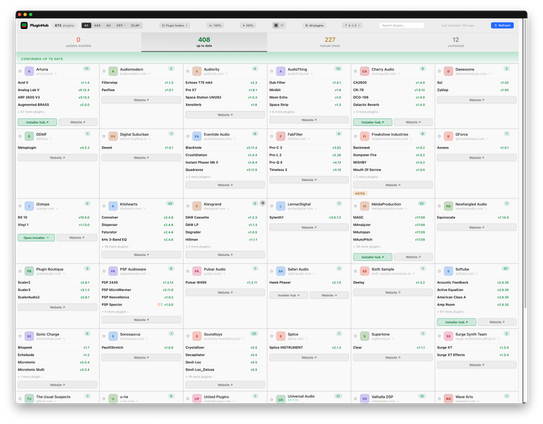Viewport: 543px width, 424px height.
Task: Star the AudioThing vendor card
Action: (x=272, y=71)
